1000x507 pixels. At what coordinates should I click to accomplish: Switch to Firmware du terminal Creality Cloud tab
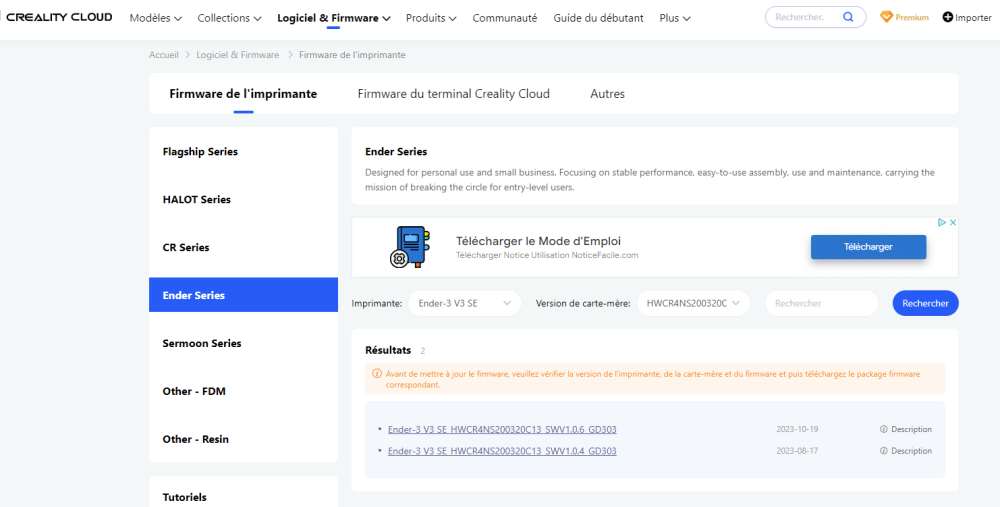pyautogui.click(x=453, y=94)
